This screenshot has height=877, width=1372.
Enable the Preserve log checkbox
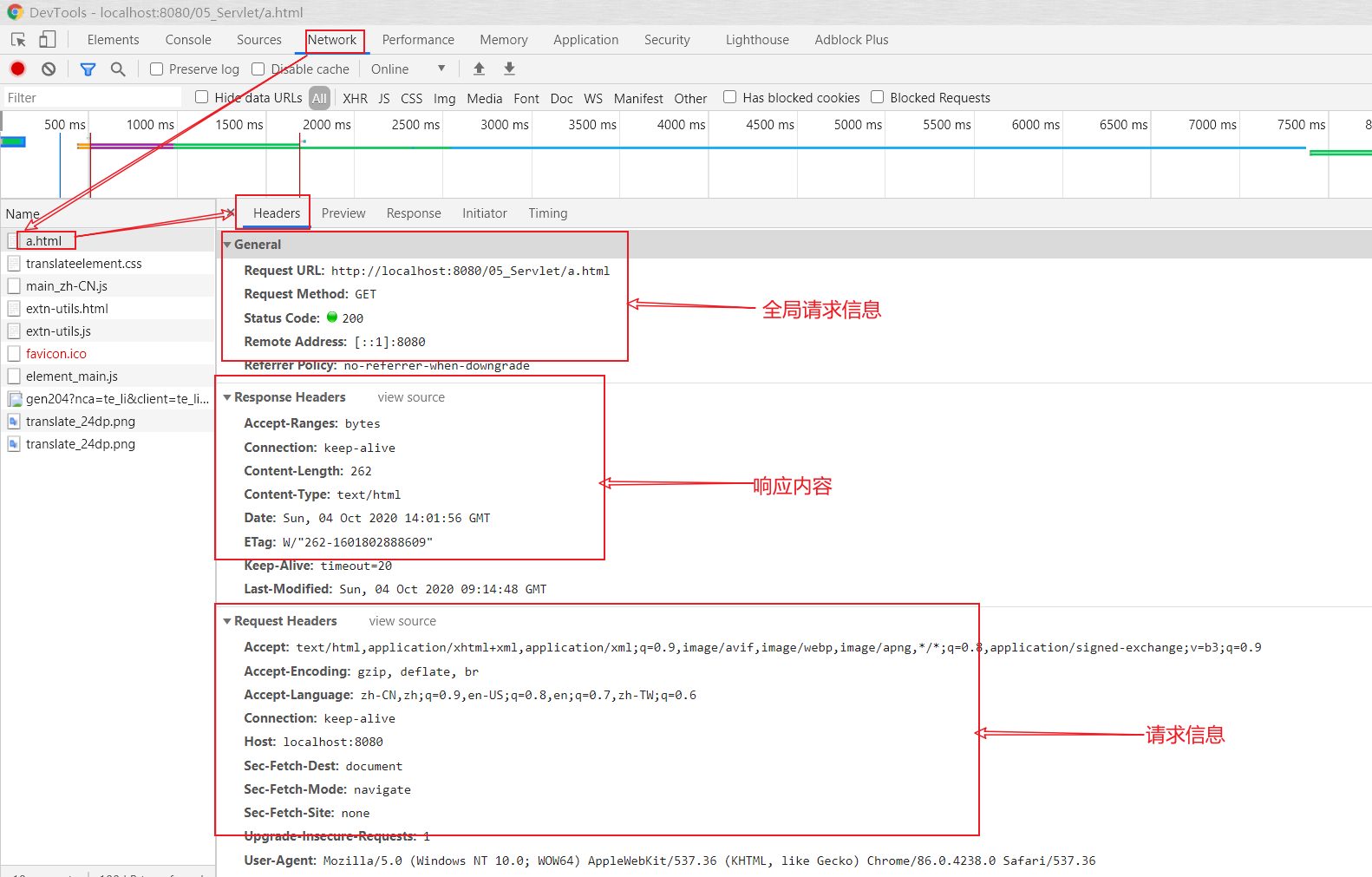157,69
